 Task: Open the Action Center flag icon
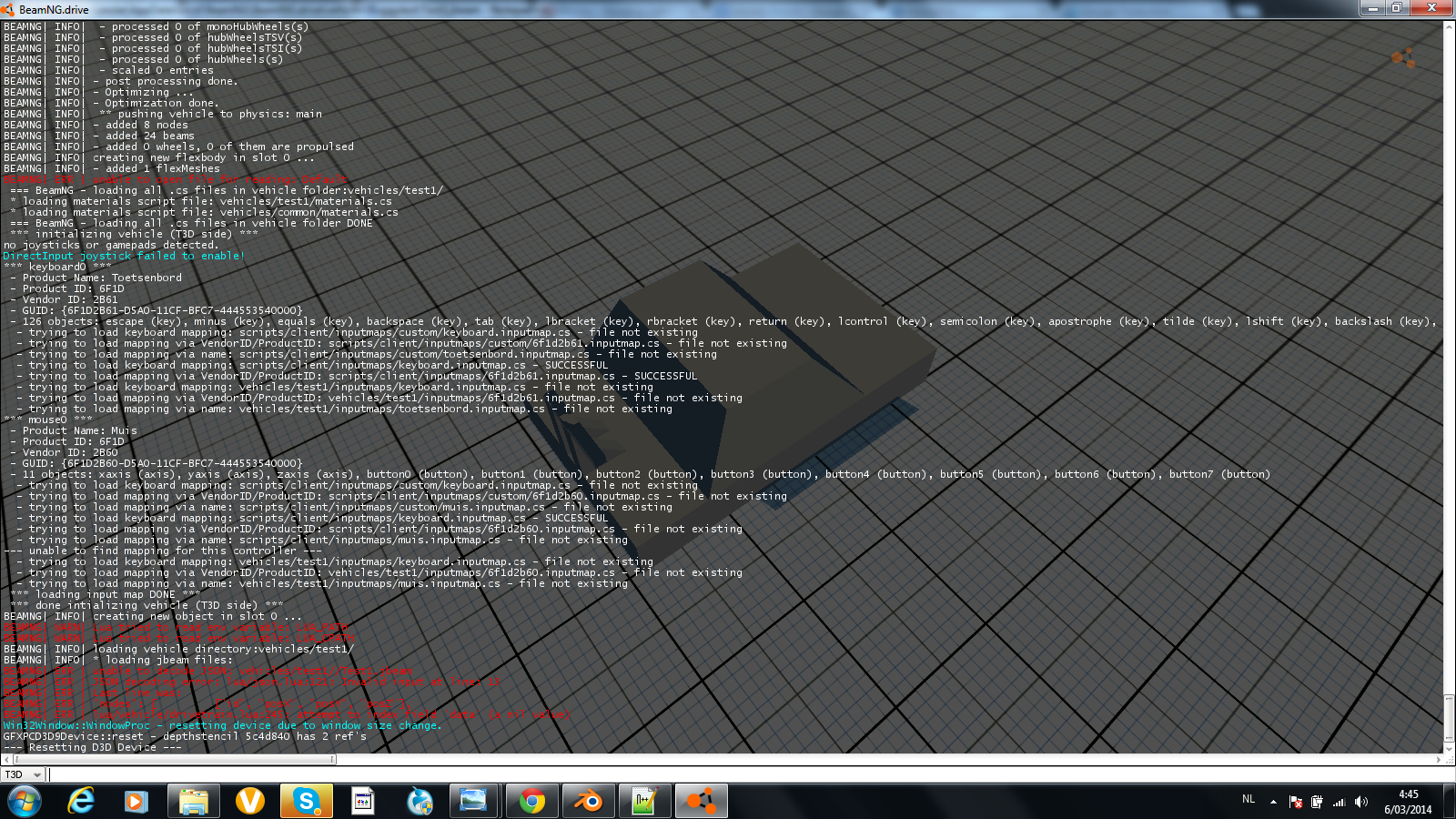[x=1296, y=802]
